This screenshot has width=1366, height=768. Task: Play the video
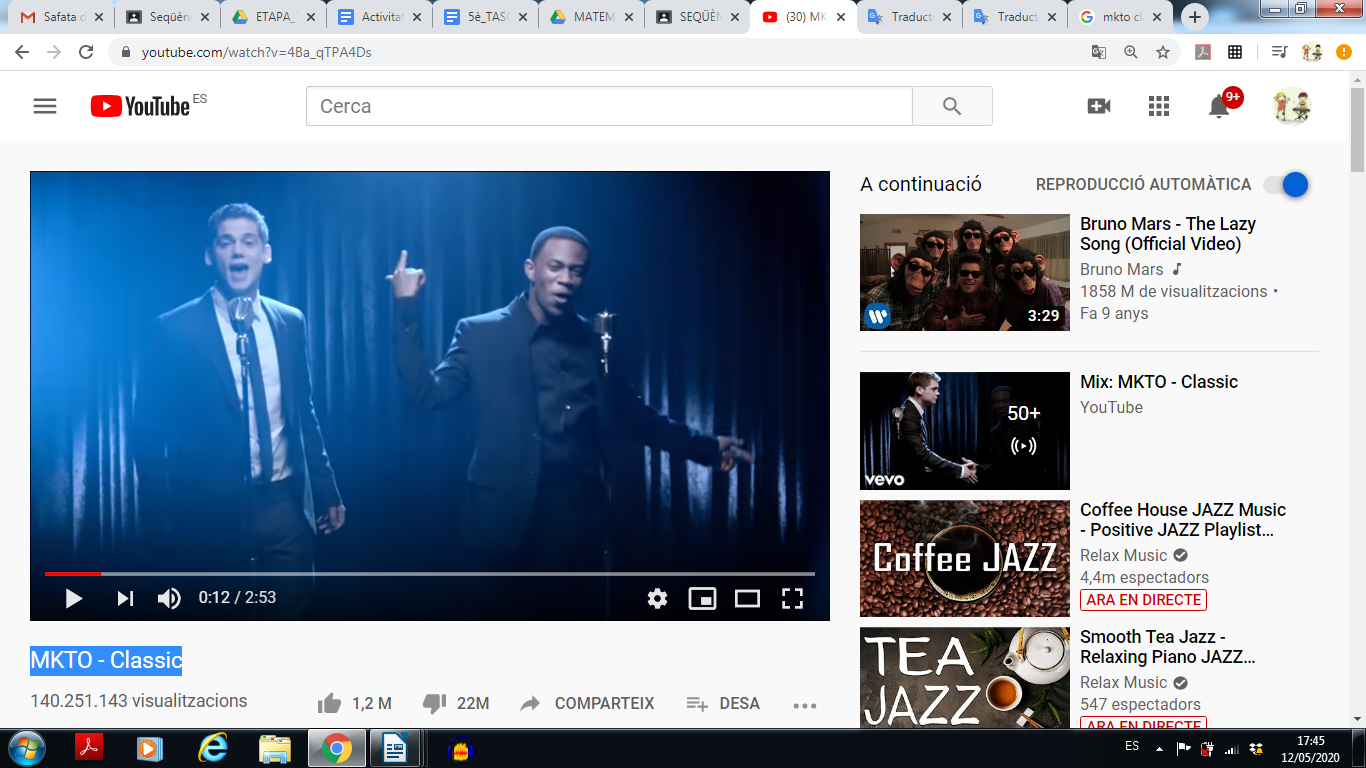pos(73,598)
